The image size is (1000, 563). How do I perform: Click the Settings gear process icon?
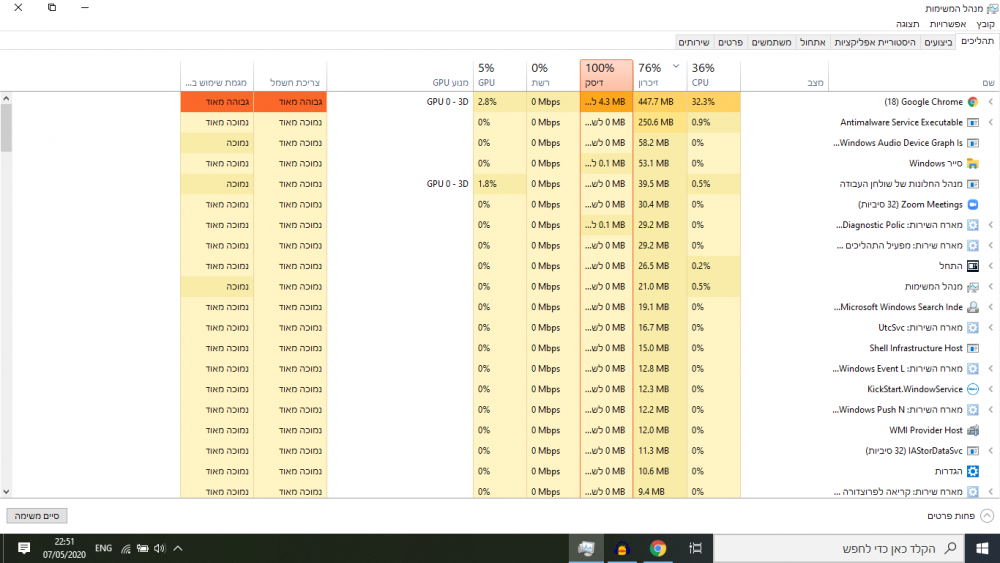tap(973, 471)
